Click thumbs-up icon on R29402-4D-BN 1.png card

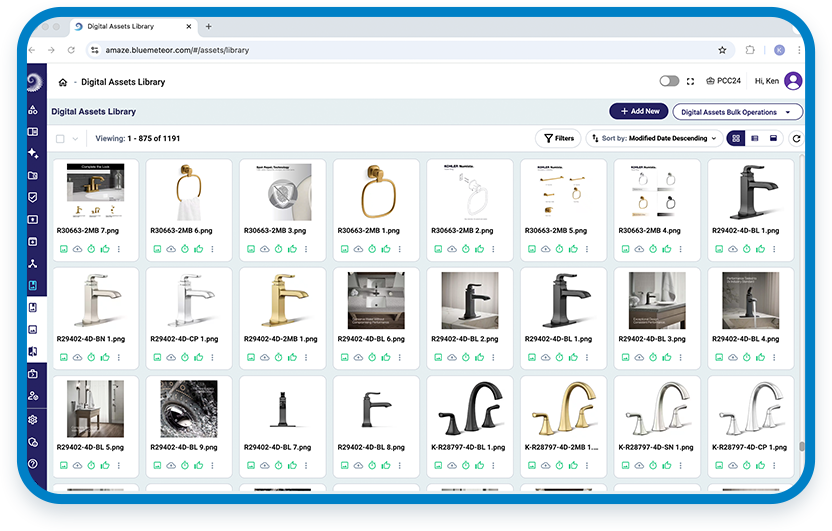105,358
